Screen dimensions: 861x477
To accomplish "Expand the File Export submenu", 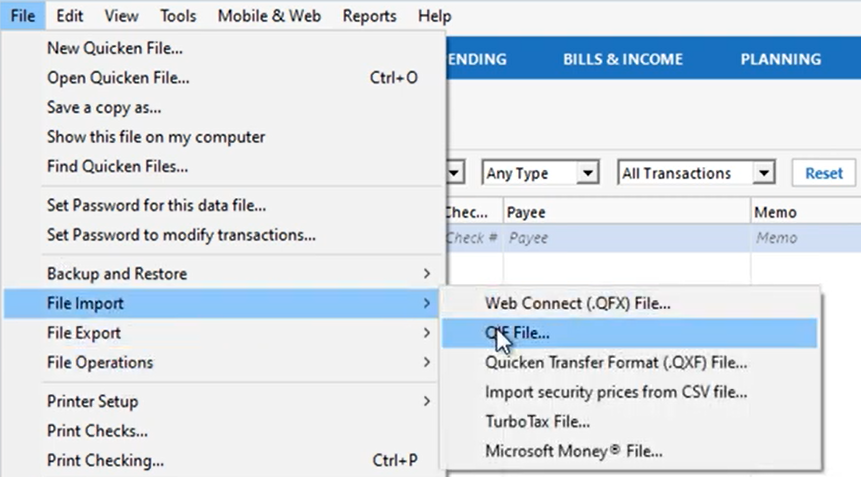I will coord(223,333).
